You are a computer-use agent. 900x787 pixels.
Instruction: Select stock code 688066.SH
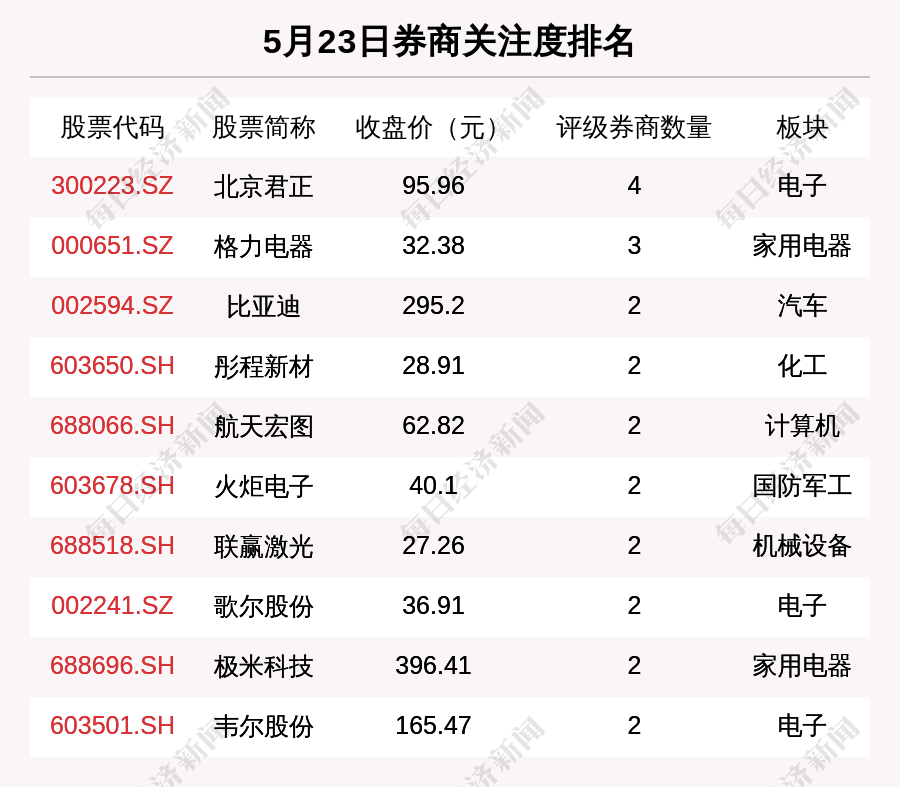pyautogui.click(x=112, y=426)
